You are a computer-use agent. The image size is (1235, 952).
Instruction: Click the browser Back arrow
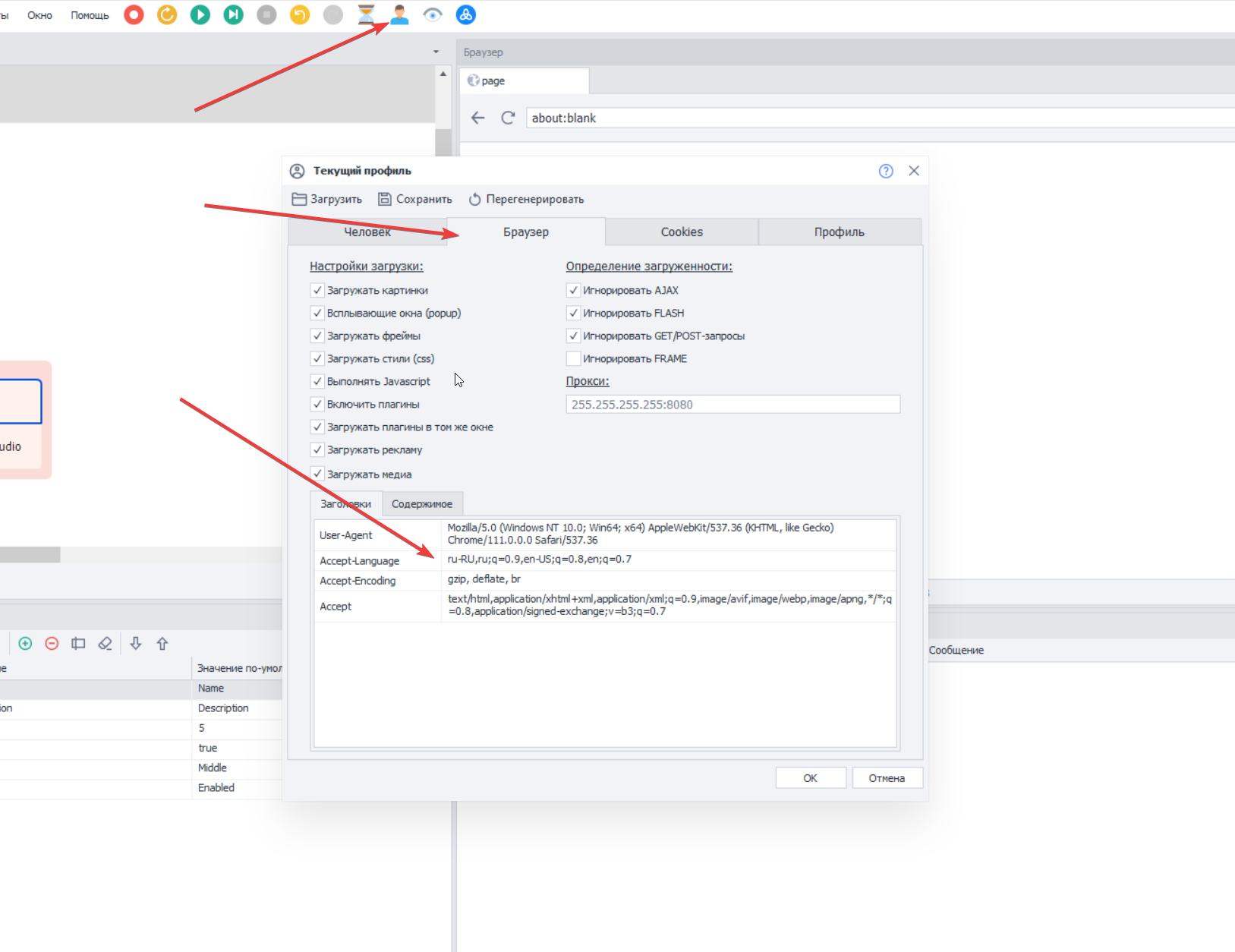pyautogui.click(x=477, y=118)
